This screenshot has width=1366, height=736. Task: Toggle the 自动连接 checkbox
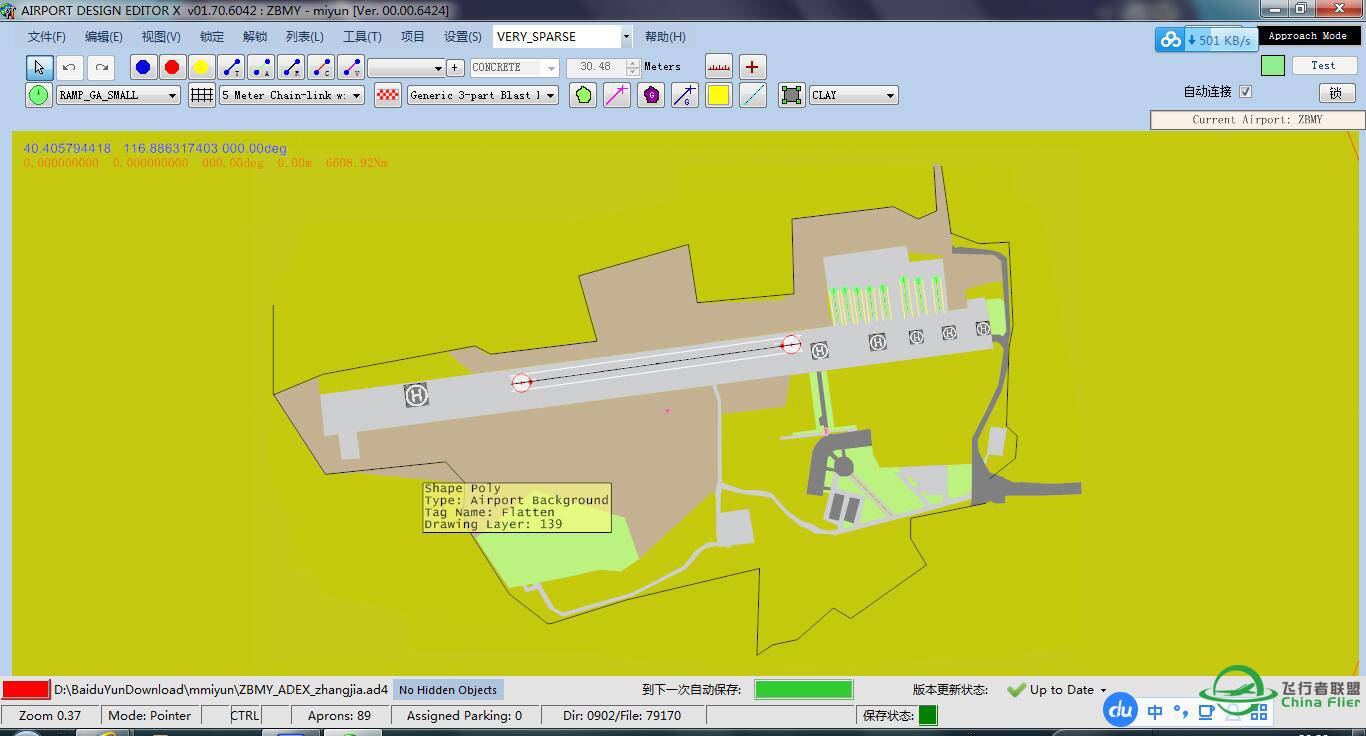[x=1245, y=92]
